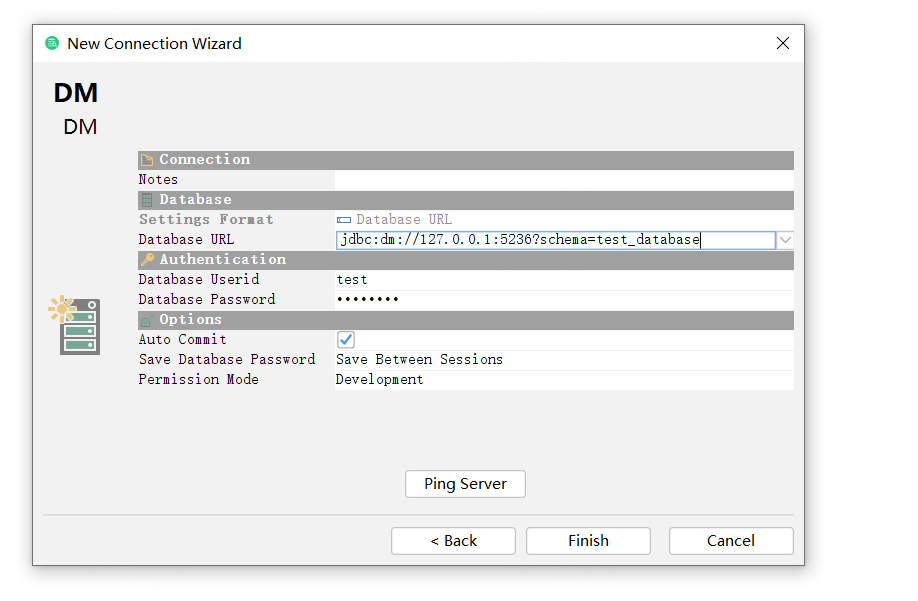This screenshot has height=601, width=918.
Task: Toggle the Auto Commit checkbox
Action: (x=346, y=340)
